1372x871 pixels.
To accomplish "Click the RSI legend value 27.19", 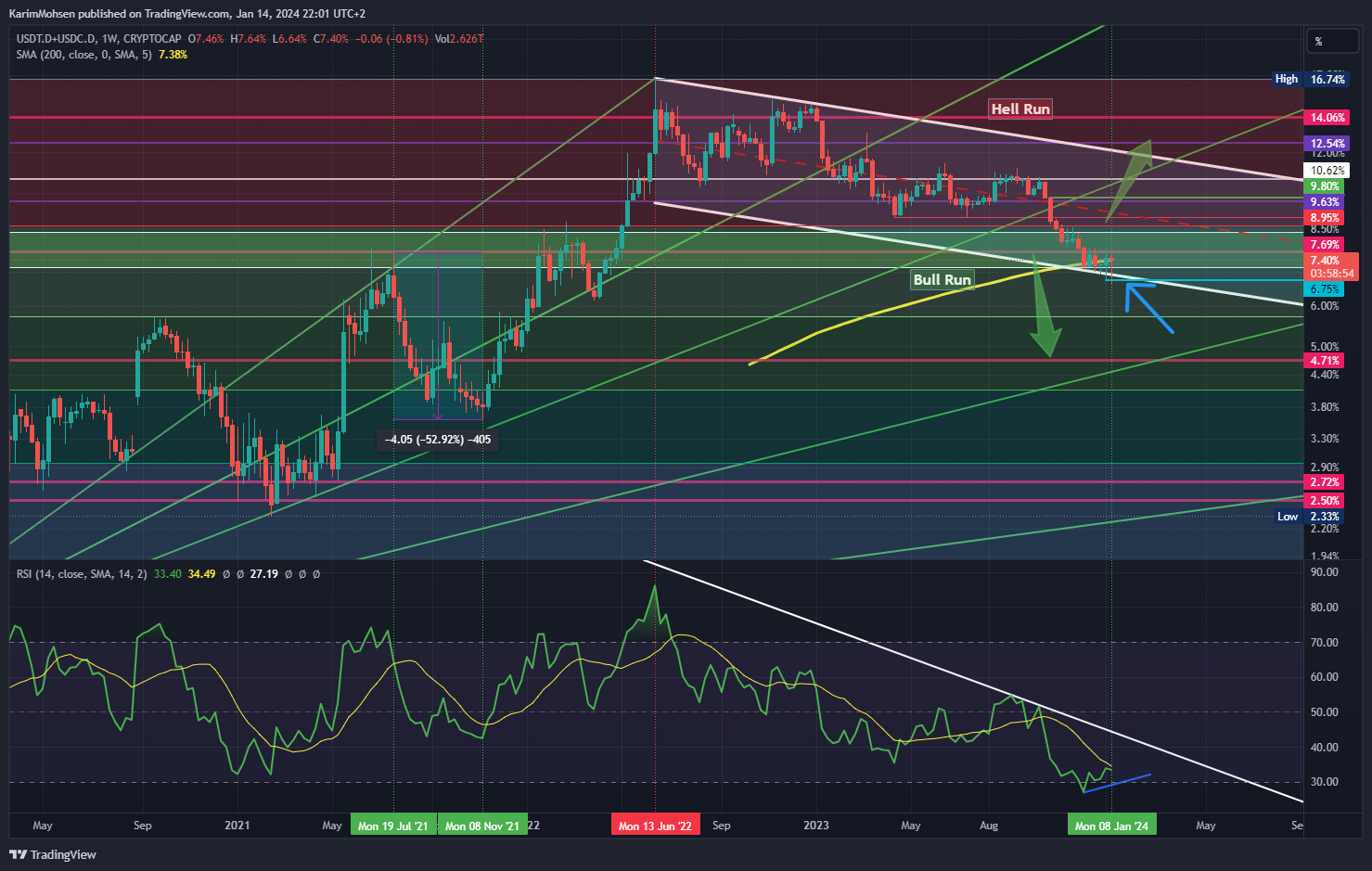I will coord(264,574).
